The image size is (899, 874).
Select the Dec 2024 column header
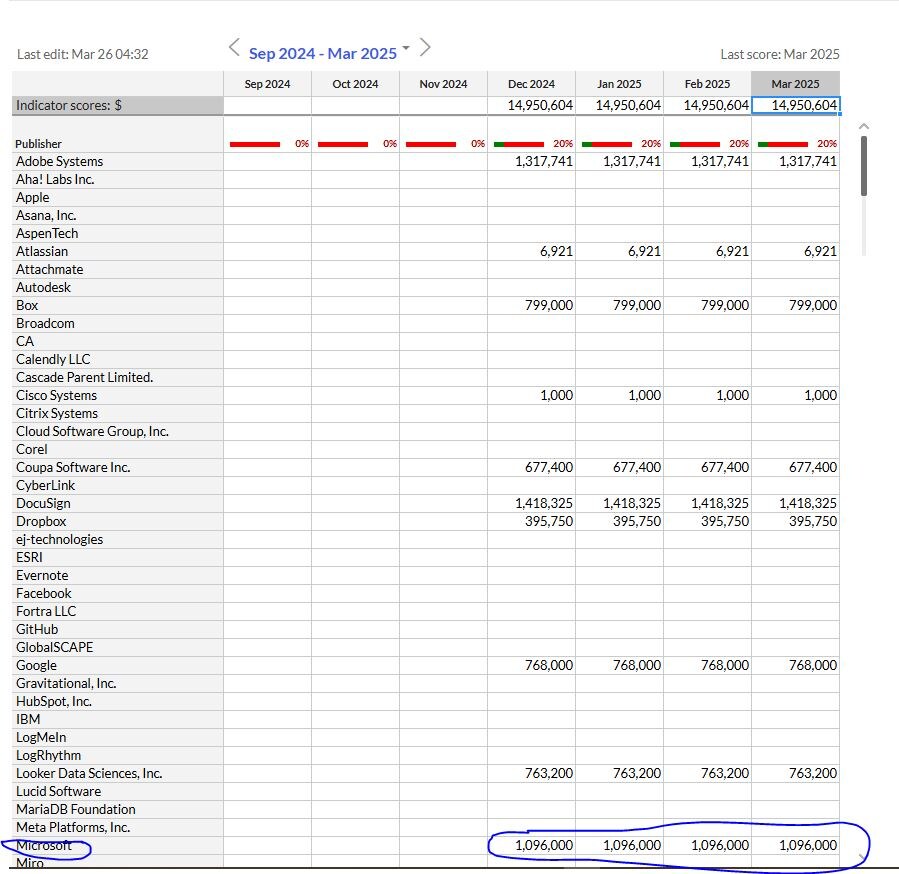pyautogui.click(x=531, y=84)
